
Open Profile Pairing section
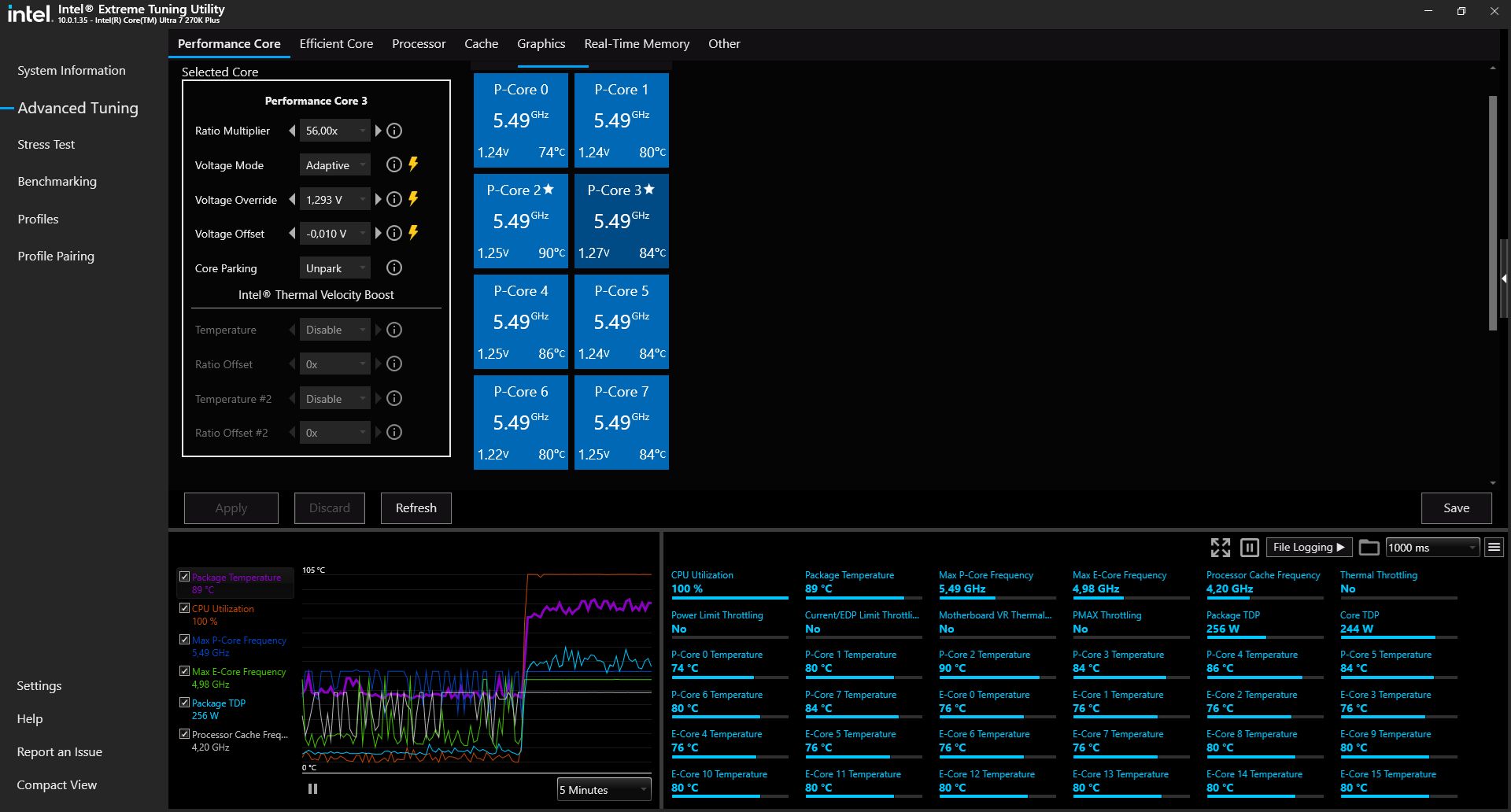pos(56,257)
